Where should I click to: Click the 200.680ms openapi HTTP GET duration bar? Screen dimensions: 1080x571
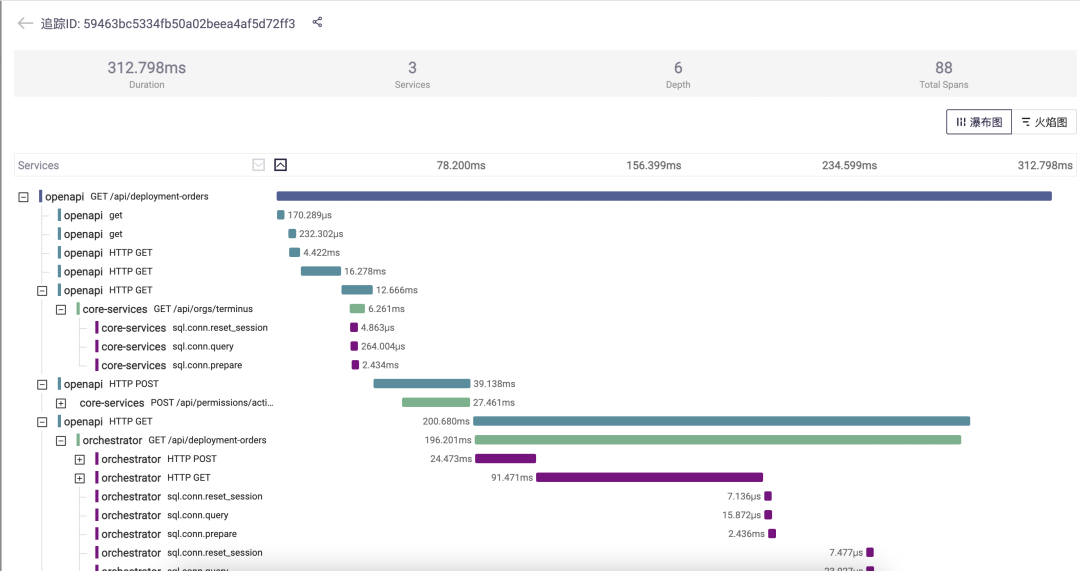[x=721, y=421]
